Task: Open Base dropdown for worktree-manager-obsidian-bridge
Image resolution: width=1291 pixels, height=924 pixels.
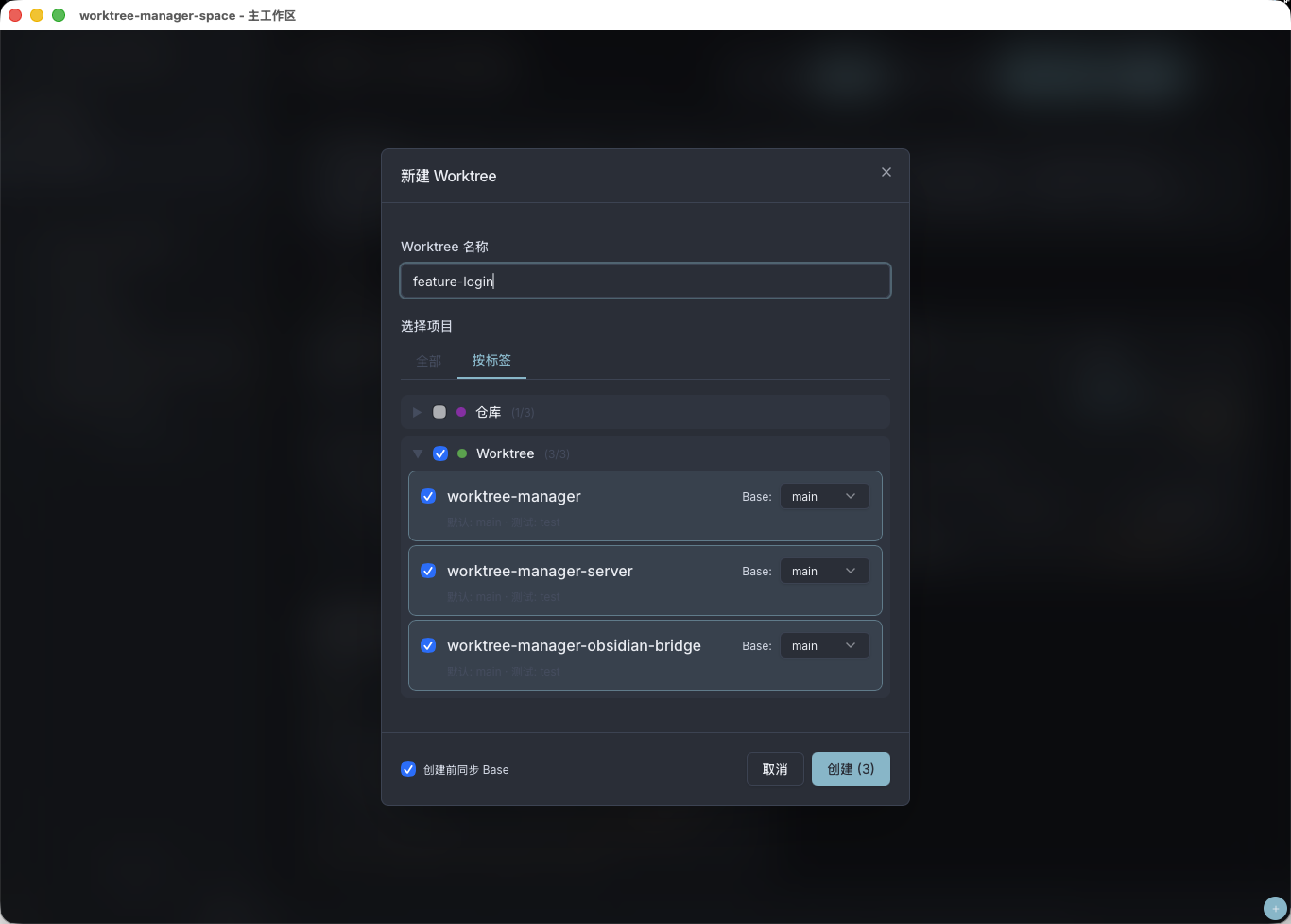Action: pyautogui.click(x=824, y=645)
